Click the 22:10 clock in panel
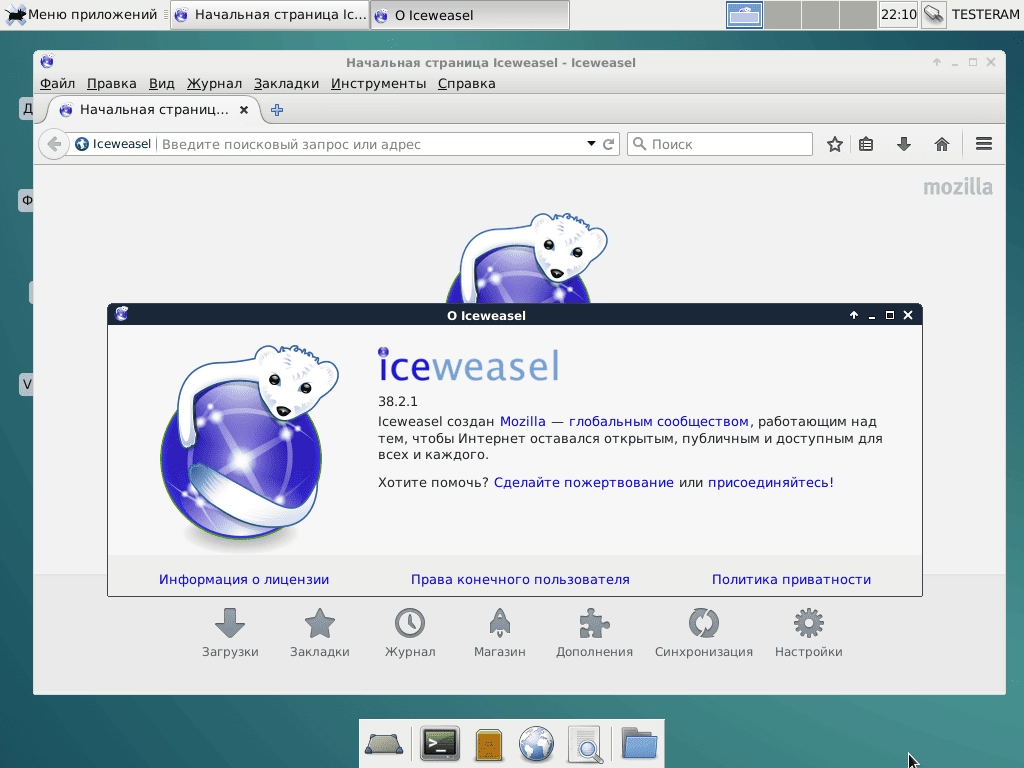The height and width of the screenshot is (768, 1024). point(899,14)
